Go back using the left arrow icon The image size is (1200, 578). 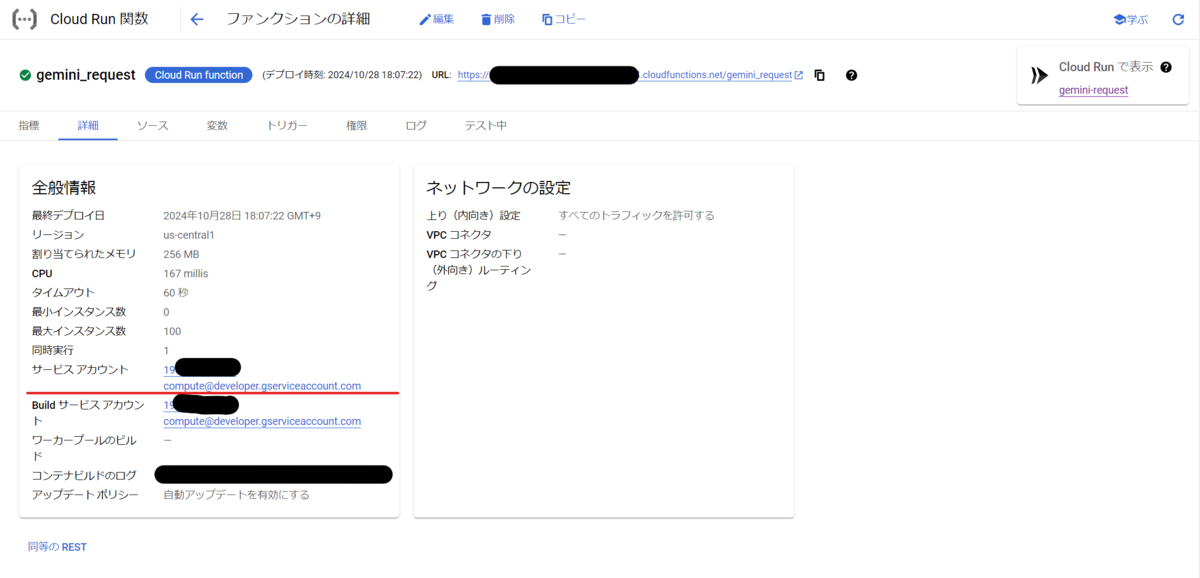197,19
